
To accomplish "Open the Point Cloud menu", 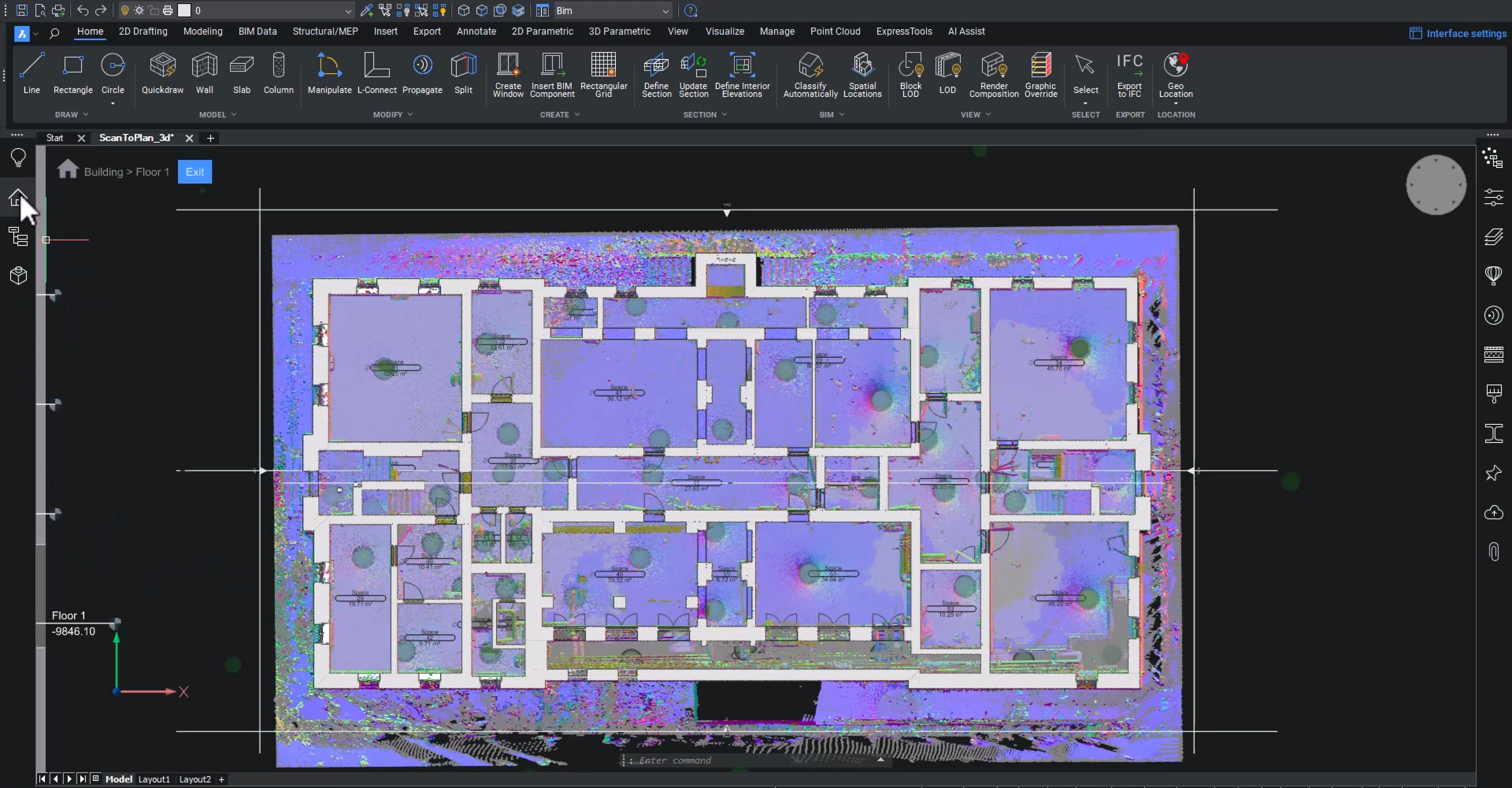I will [x=835, y=31].
